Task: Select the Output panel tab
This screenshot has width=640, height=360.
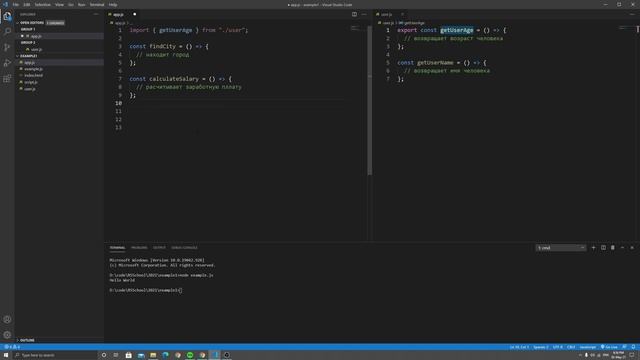Action: click(159, 248)
